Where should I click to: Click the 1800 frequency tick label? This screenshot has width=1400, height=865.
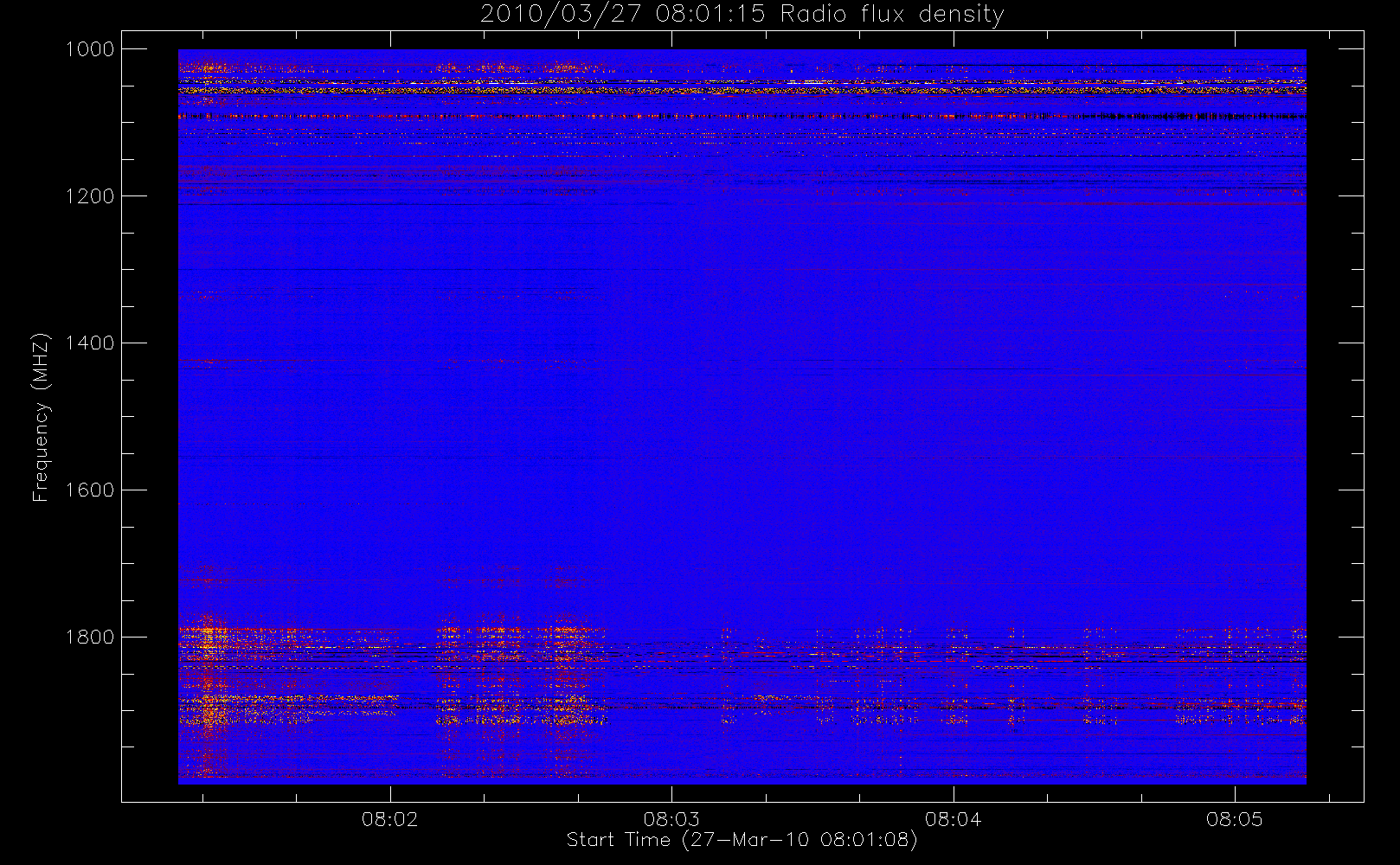[90, 638]
